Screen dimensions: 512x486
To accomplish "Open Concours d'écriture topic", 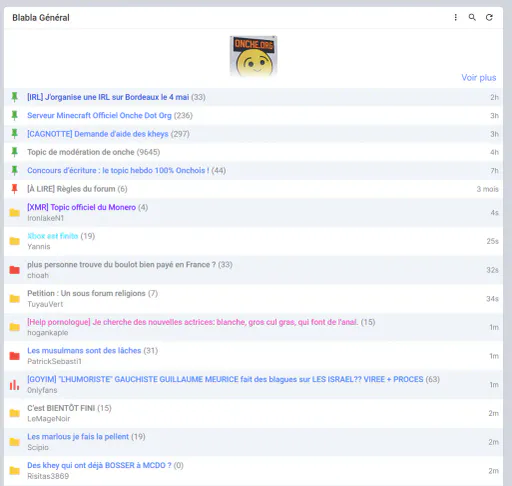I will point(118,170).
